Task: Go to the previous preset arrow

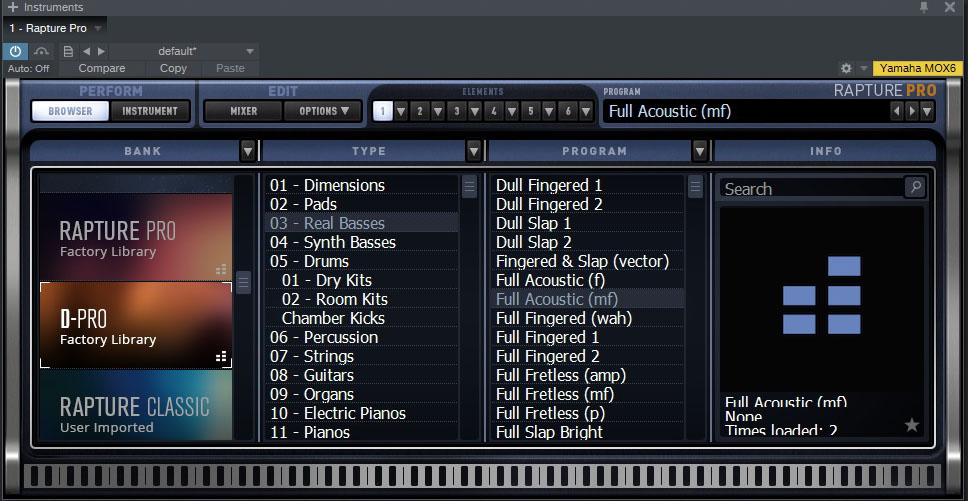Action: [x=86, y=51]
